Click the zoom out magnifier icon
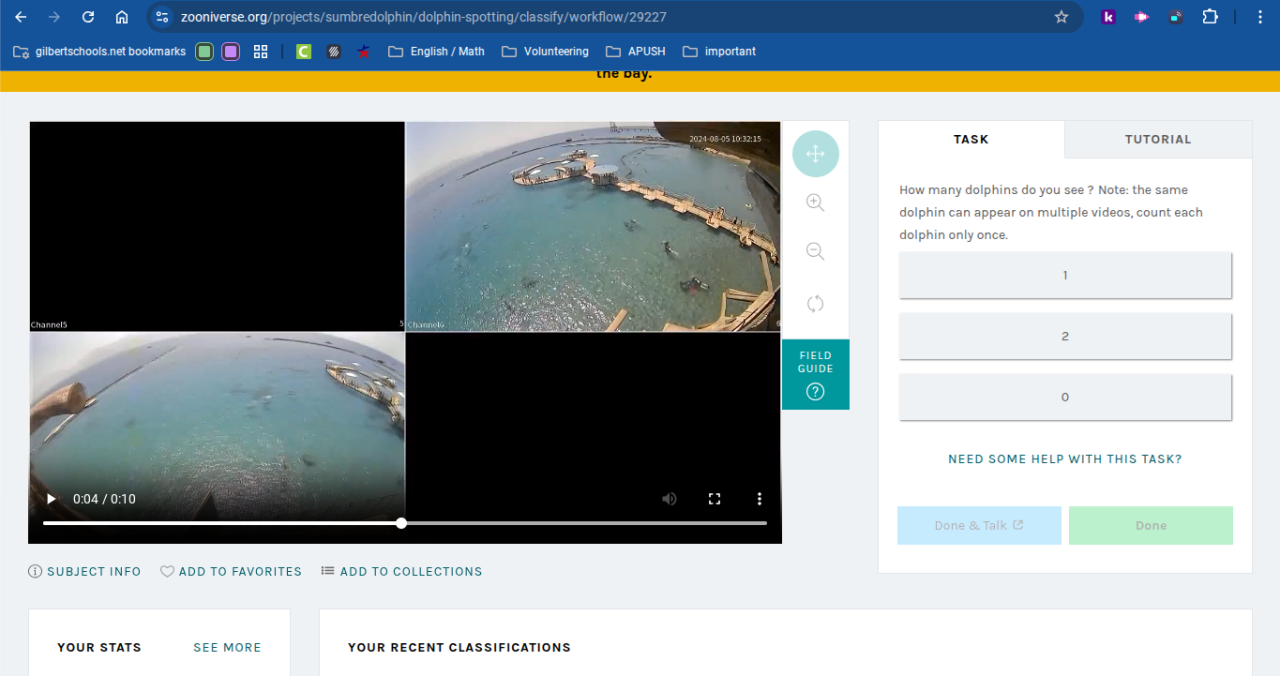Screen dimensions: 1280x676 pyautogui.click(x=815, y=252)
